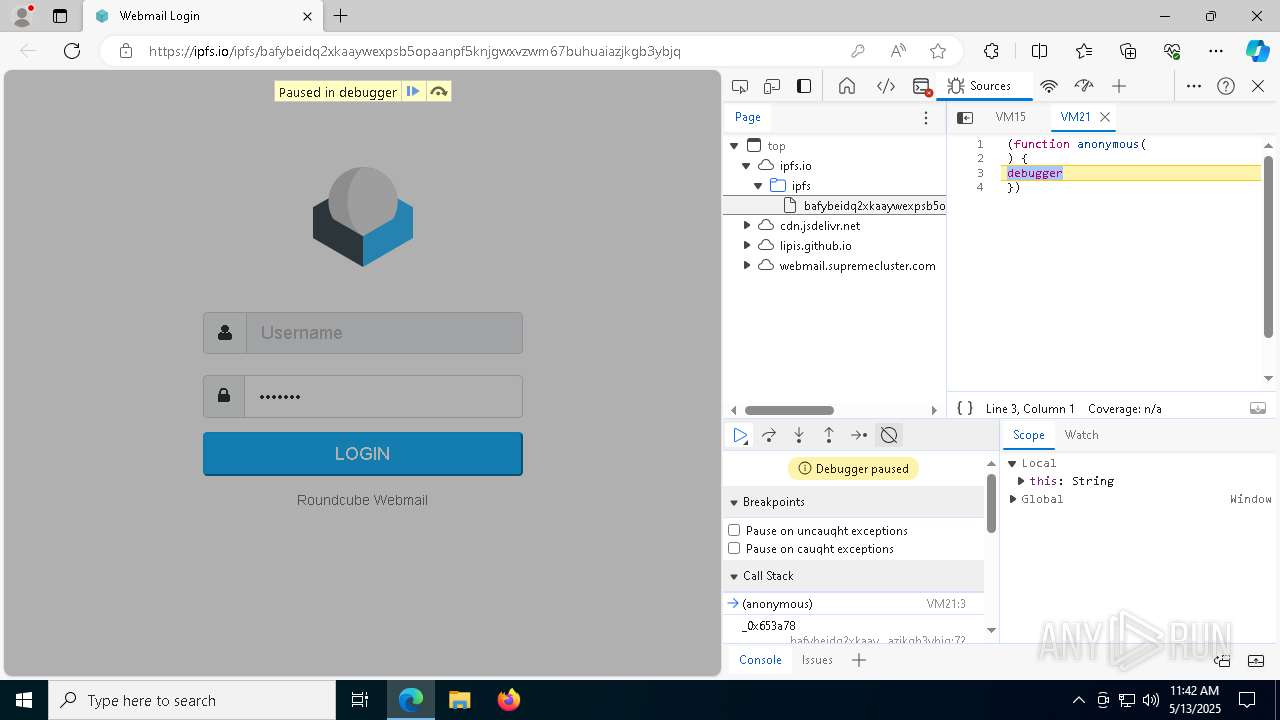Expand the Global scope
The width and height of the screenshot is (1280, 720).
point(1013,499)
